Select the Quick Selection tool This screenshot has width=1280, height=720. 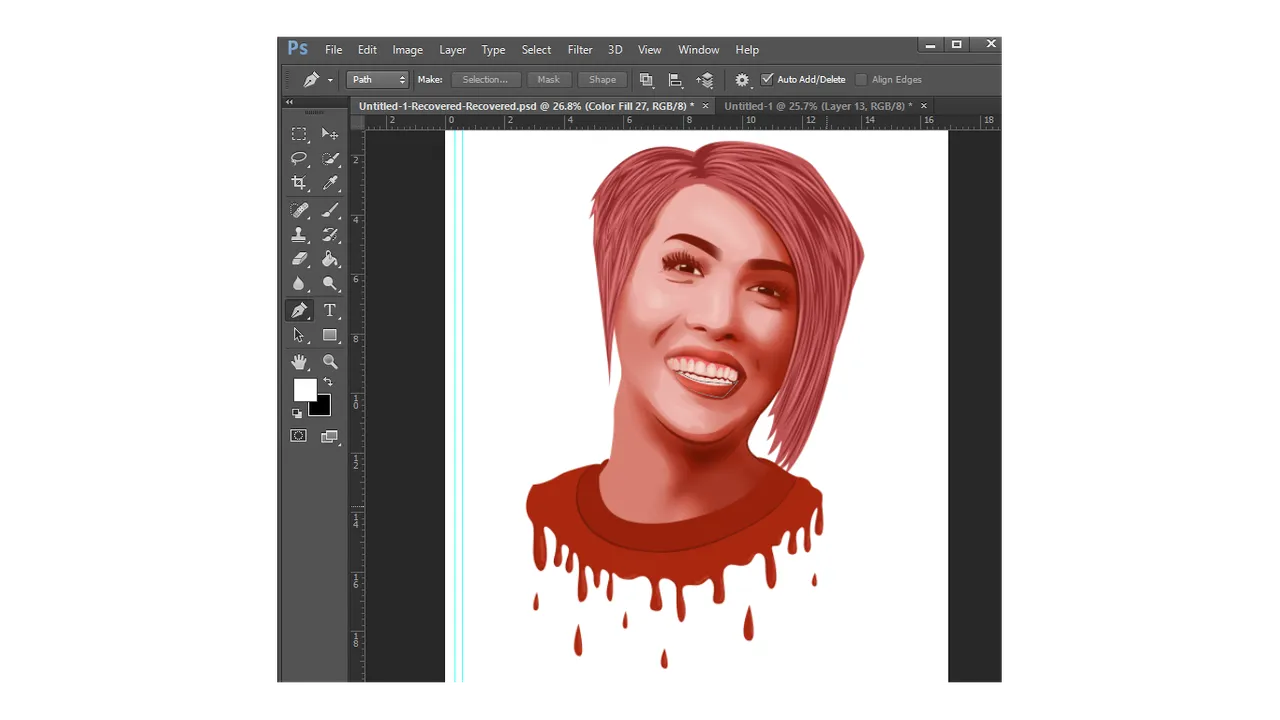point(330,158)
